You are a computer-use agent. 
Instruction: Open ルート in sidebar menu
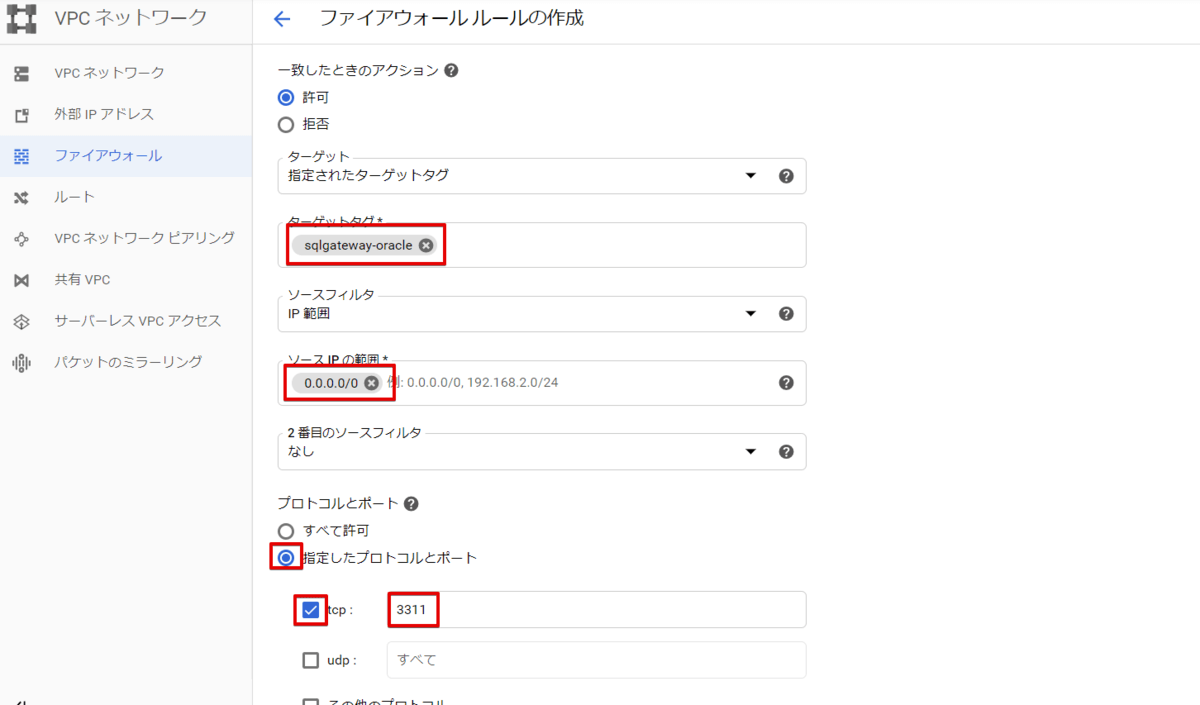(x=126, y=197)
